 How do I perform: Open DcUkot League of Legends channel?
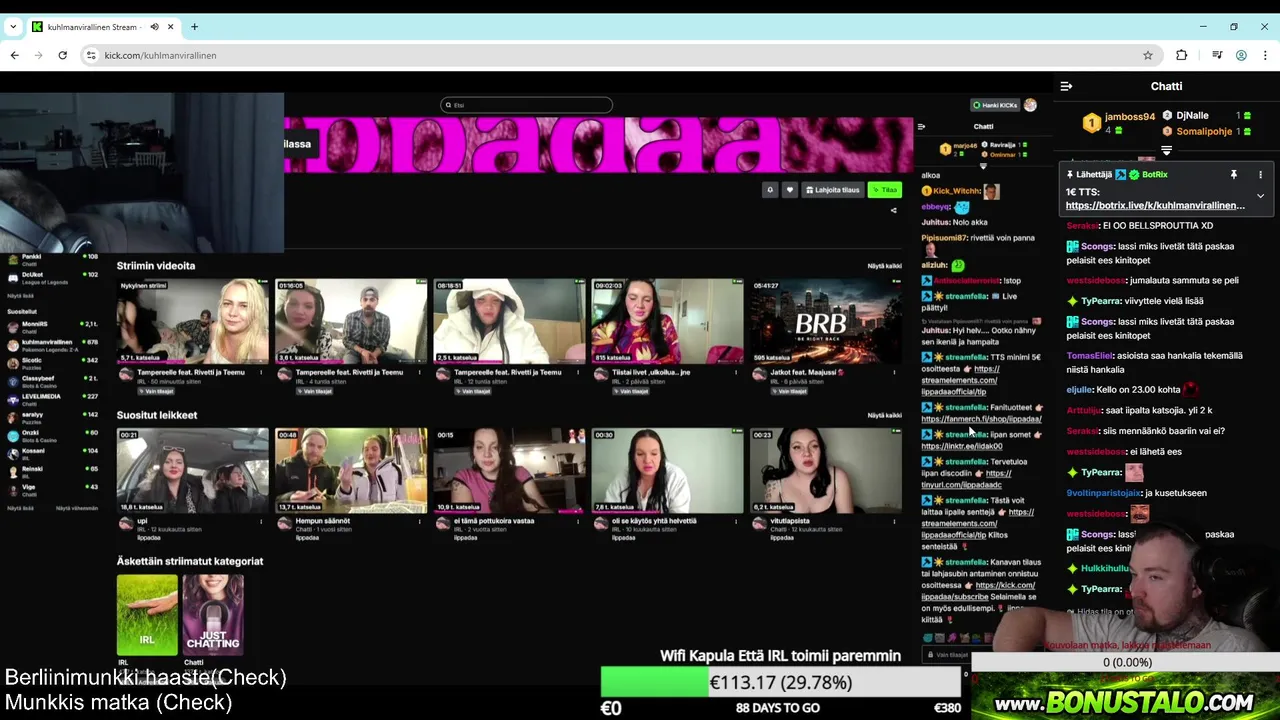tap(53, 276)
